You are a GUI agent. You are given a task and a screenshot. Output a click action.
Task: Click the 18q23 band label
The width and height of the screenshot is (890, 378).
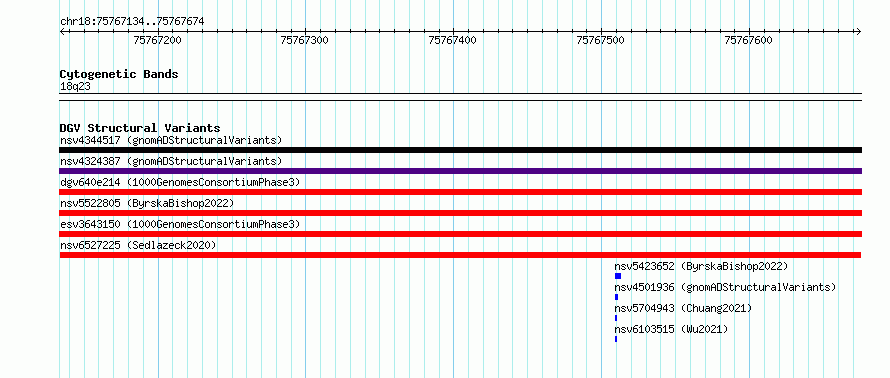(75, 87)
